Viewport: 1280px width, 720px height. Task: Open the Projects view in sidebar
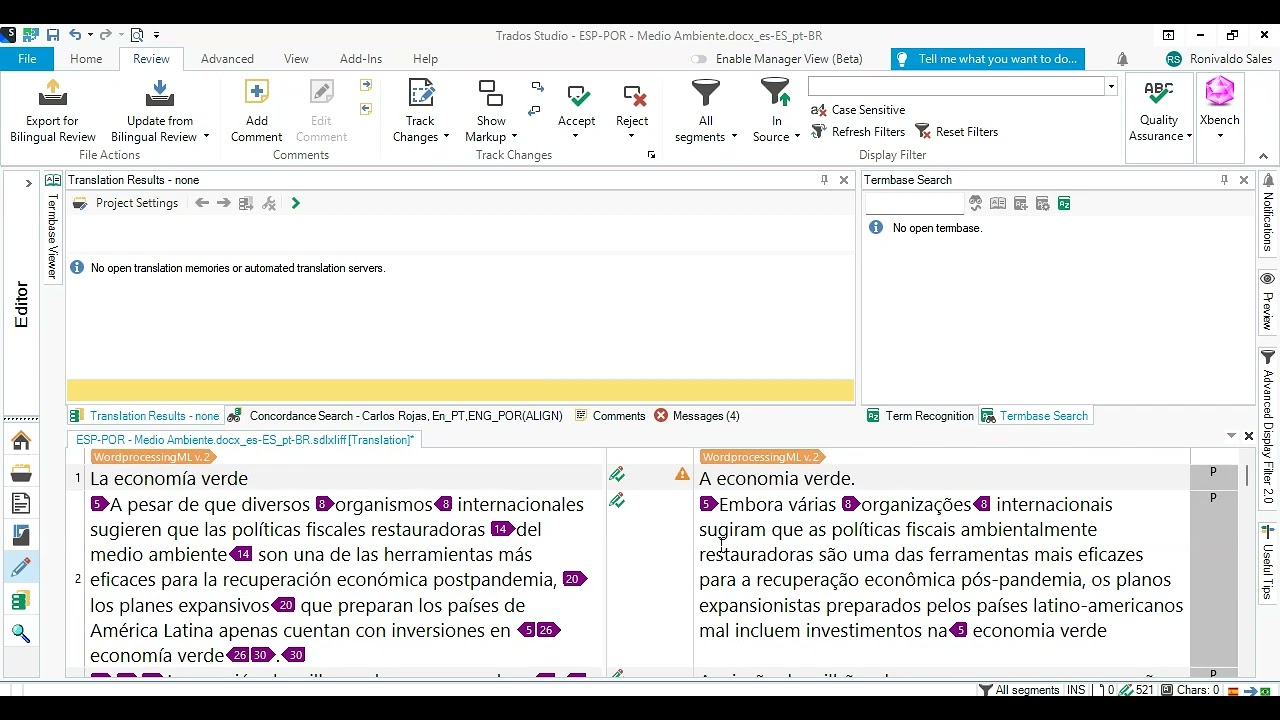point(21,473)
